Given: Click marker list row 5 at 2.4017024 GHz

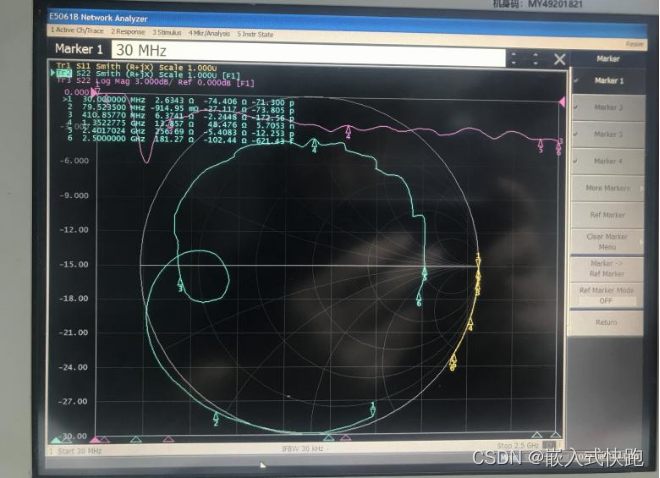Looking at the screenshot, I should click(180, 131).
